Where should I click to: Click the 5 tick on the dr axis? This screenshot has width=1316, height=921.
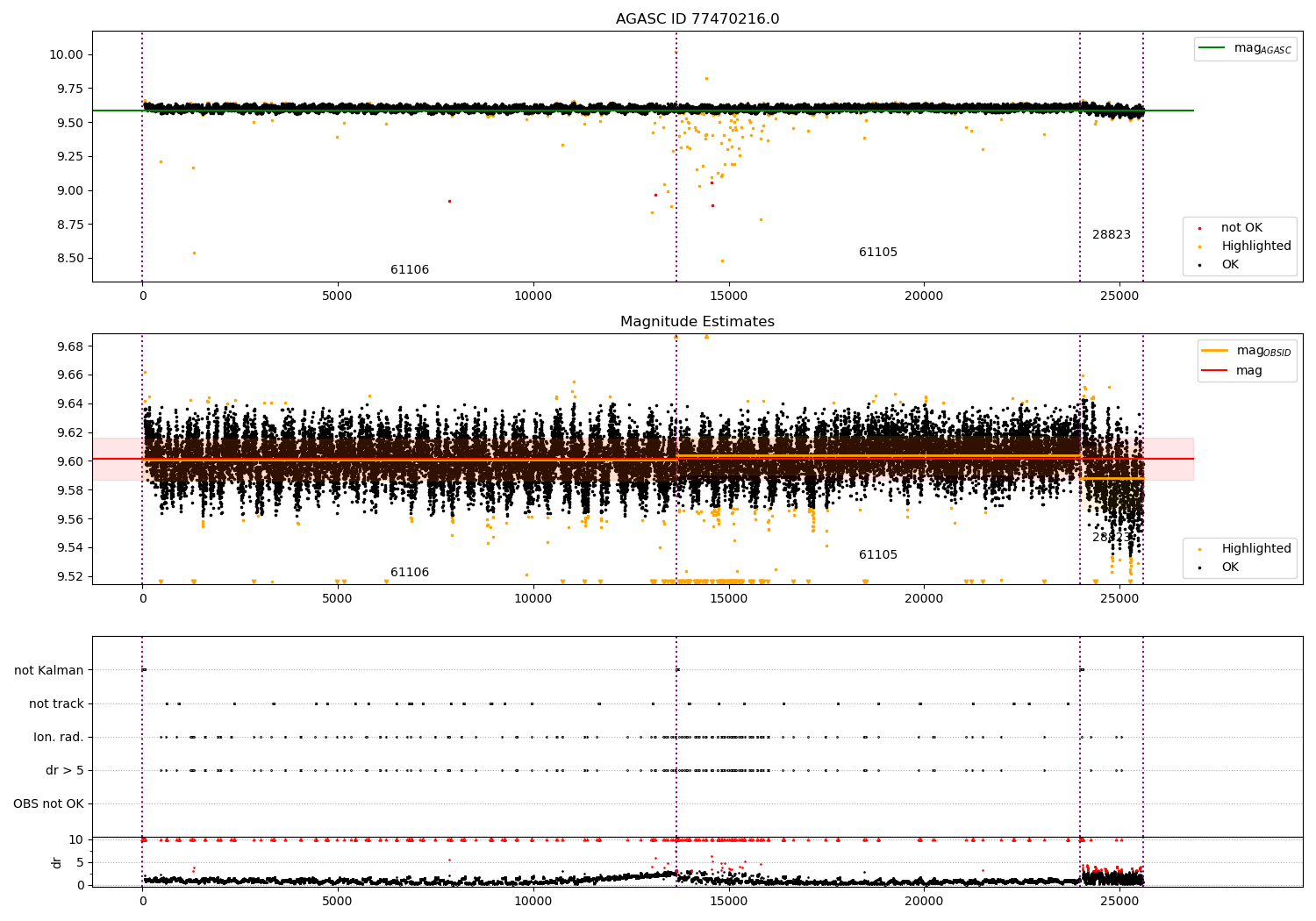pos(81,863)
